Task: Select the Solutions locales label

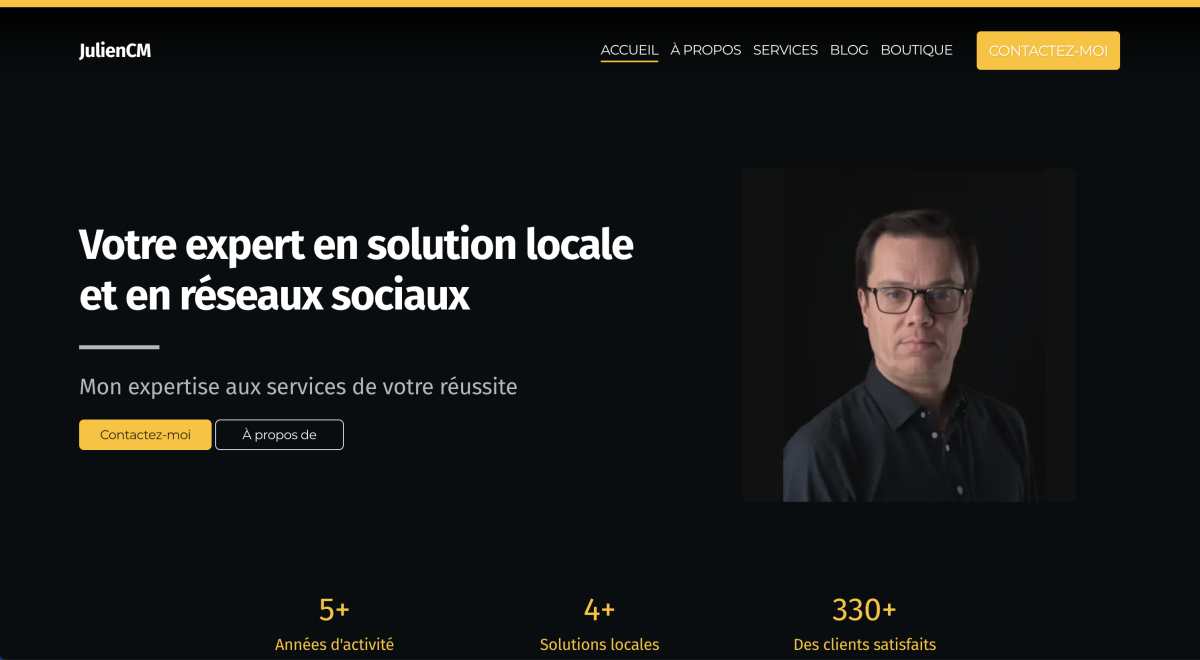Action: coord(599,645)
